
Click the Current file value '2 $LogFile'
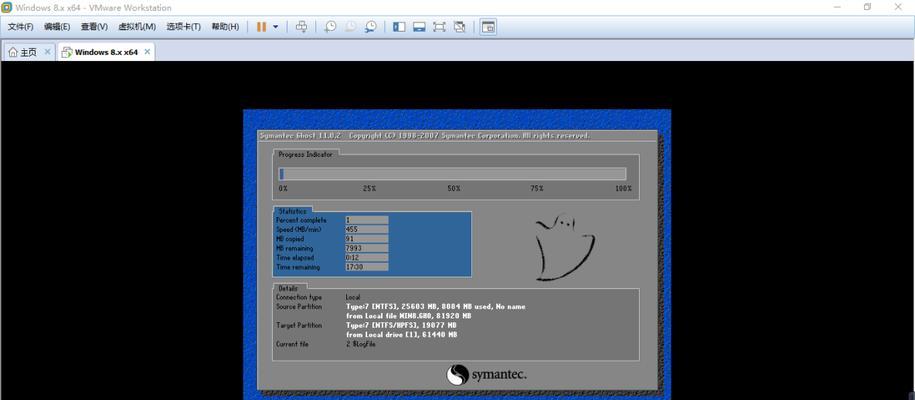pyautogui.click(x=361, y=345)
